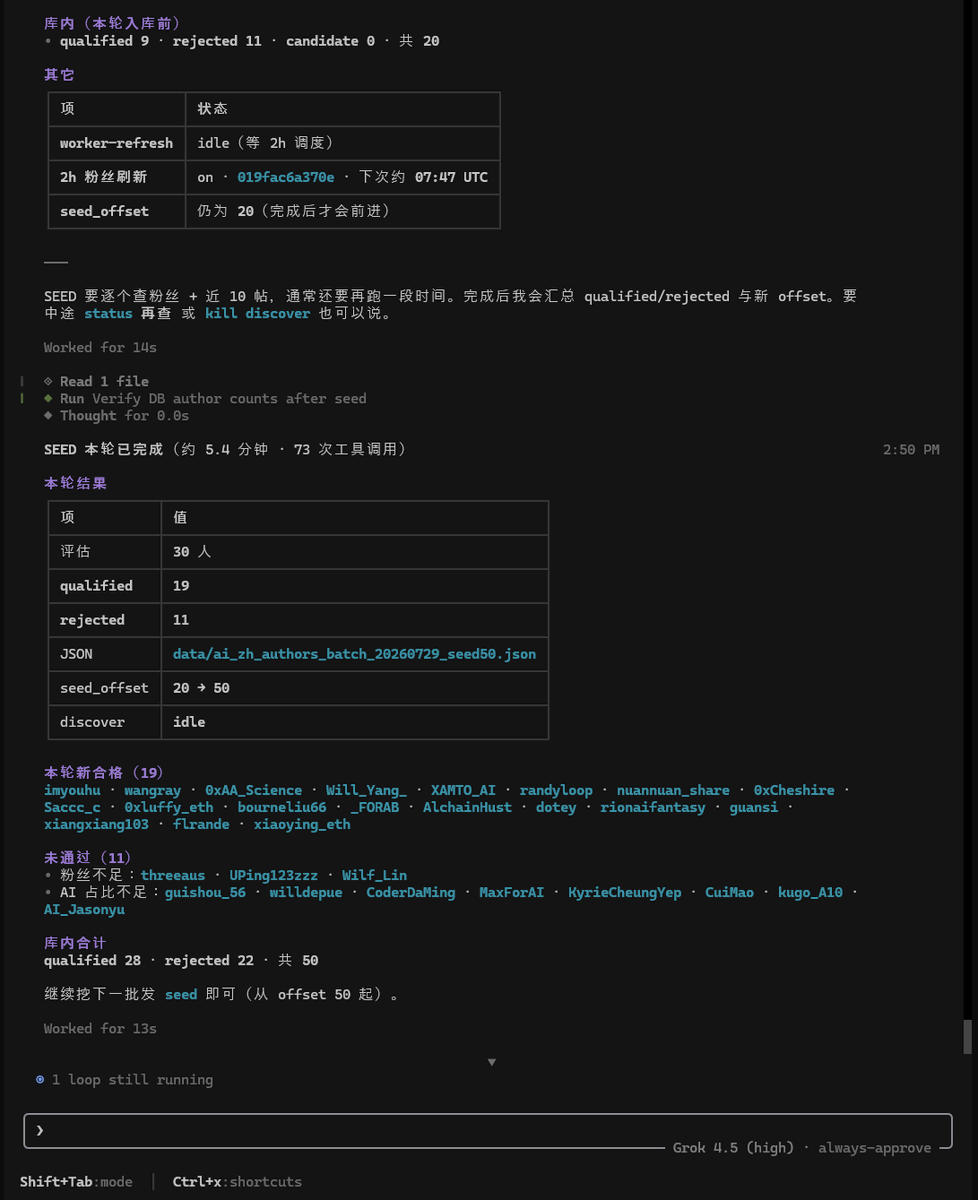
Task: Open author bourneliu66
Action: [x=282, y=807]
